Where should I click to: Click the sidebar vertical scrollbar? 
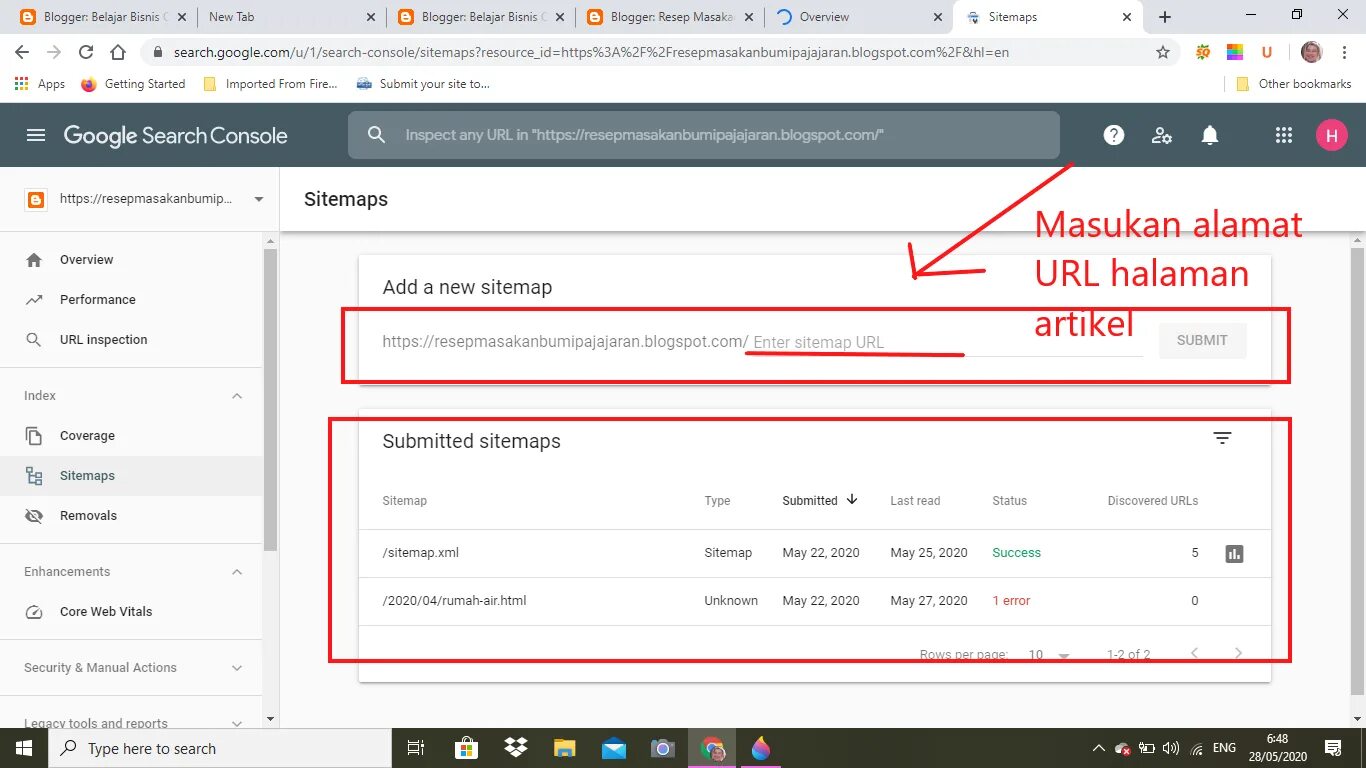[x=270, y=400]
